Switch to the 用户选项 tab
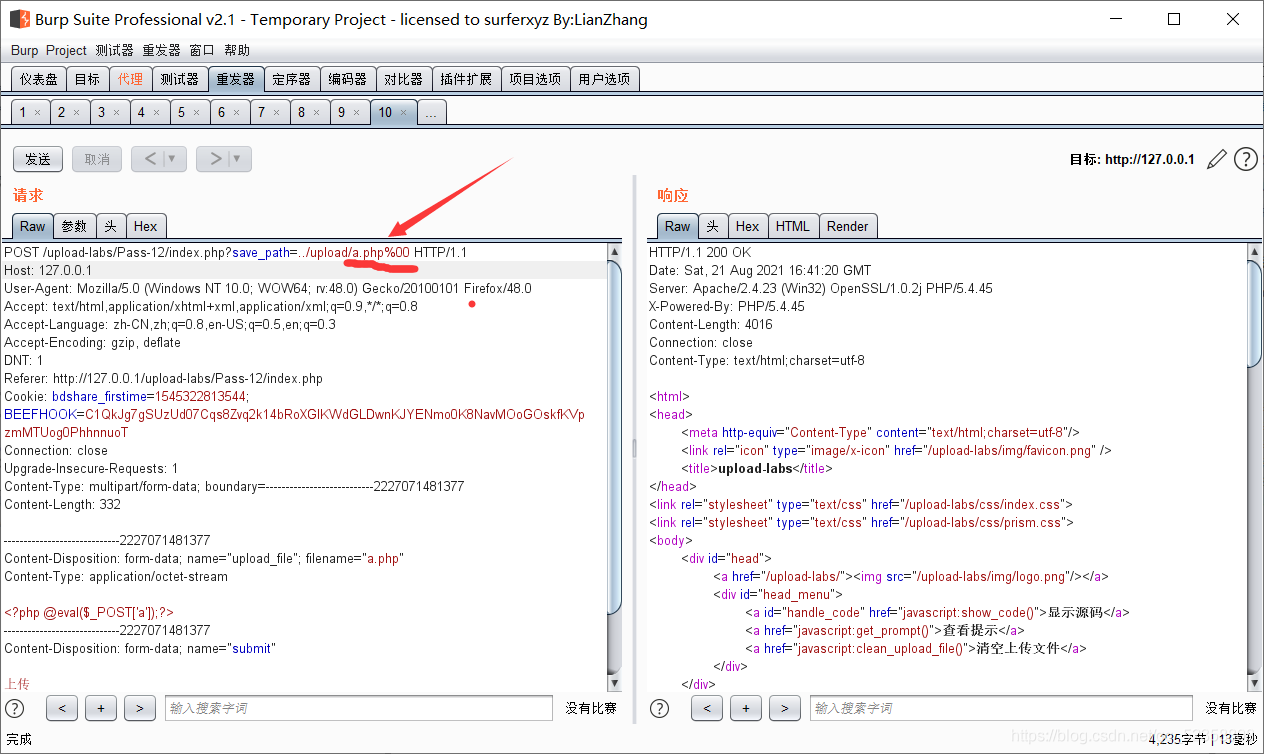Image resolution: width=1264 pixels, height=754 pixels. pyautogui.click(x=604, y=79)
